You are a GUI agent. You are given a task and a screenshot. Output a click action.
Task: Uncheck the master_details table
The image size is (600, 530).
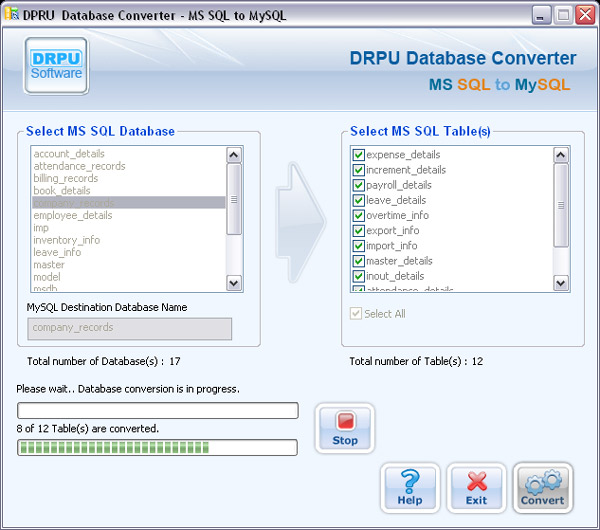click(x=358, y=261)
